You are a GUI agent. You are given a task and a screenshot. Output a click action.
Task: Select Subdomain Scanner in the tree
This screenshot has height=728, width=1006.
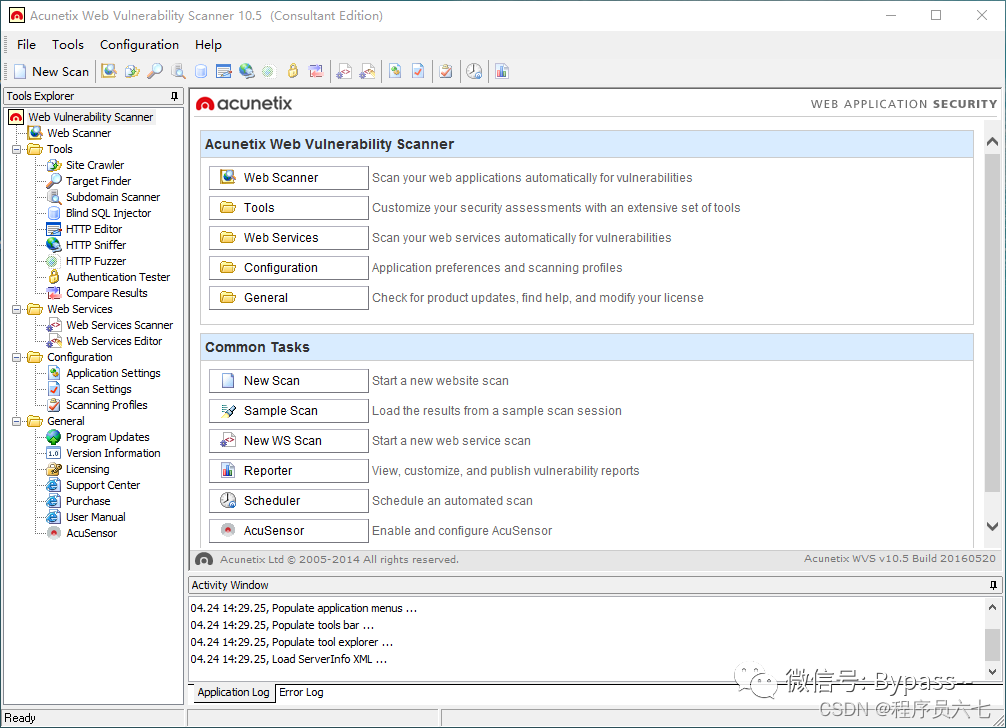[113, 197]
